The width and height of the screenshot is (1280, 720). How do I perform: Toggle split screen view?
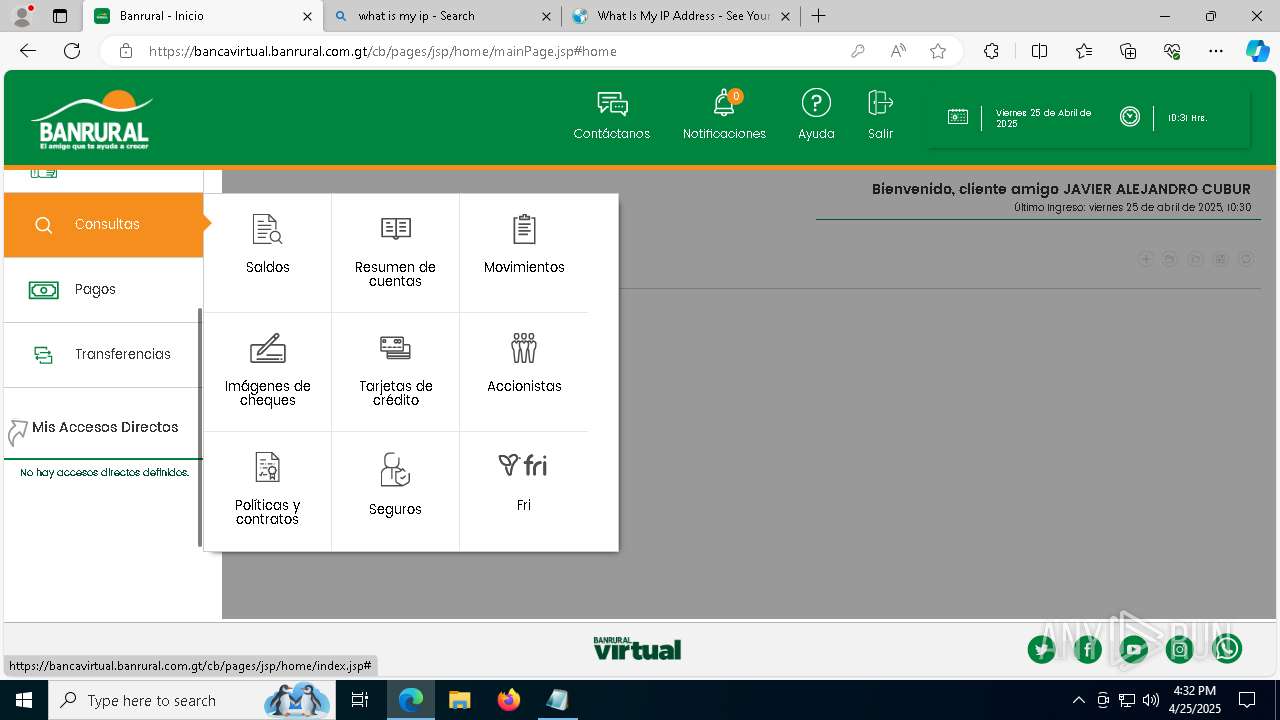1039,51
